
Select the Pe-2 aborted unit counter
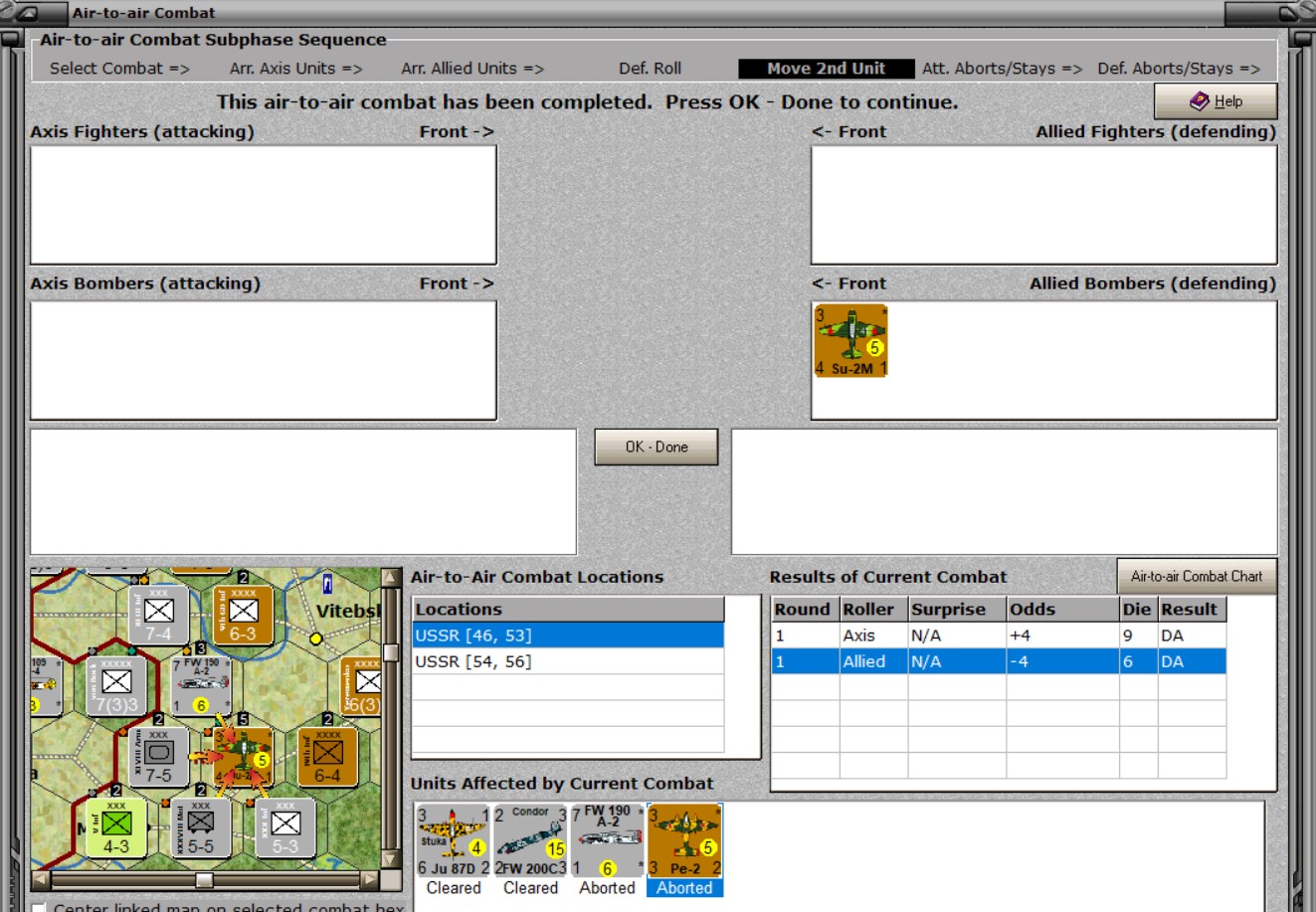coord(684,841)
